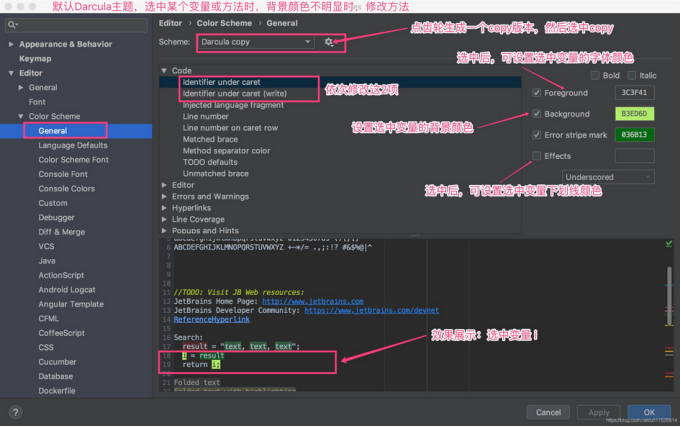
Task: Select Debugger in the sidebar
Action: pyautogui.click(x=56, y=218)
